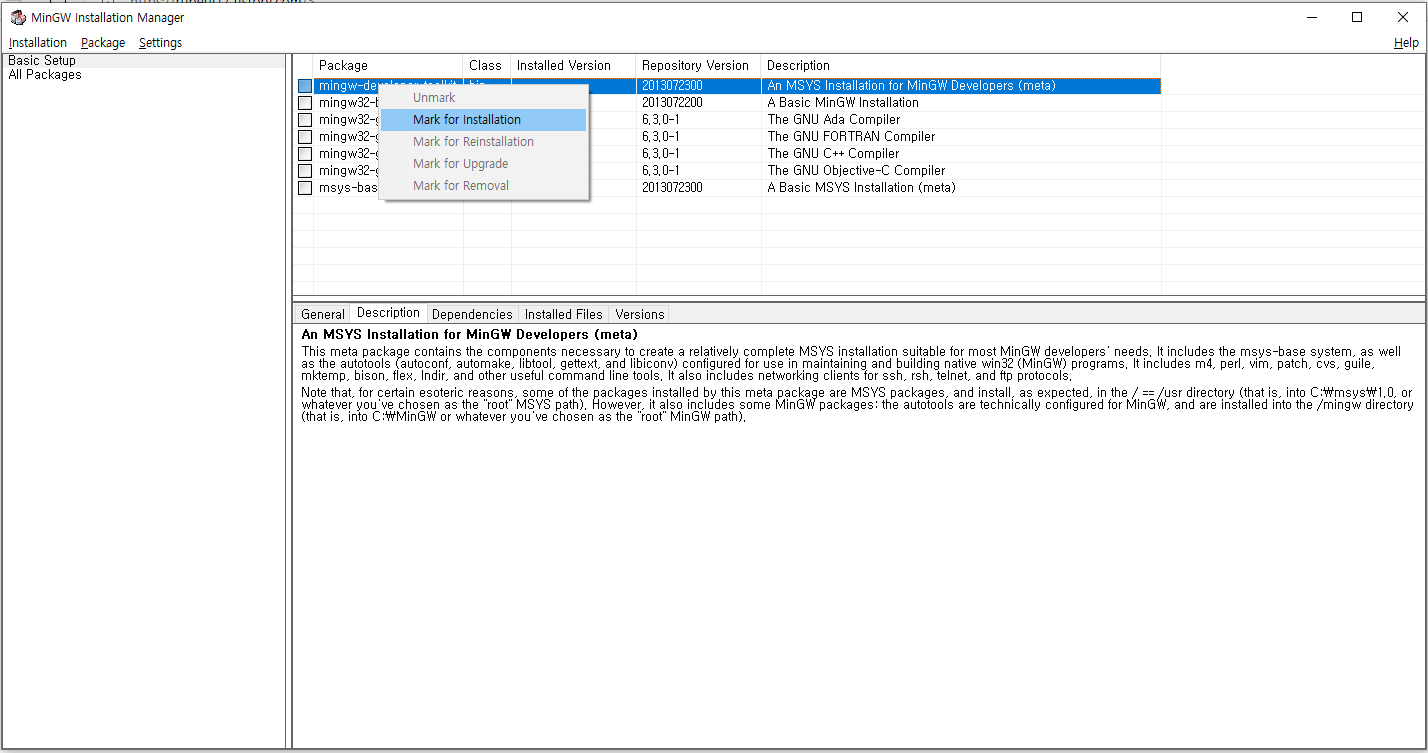Click version 2013072200 in repository column
Viewport: 1428px width, 753px height.
pyautogui.click(x=672, y=103)
